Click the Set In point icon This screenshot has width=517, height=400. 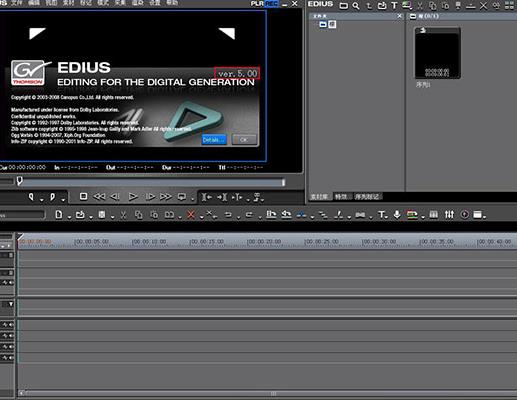(31, 197)
